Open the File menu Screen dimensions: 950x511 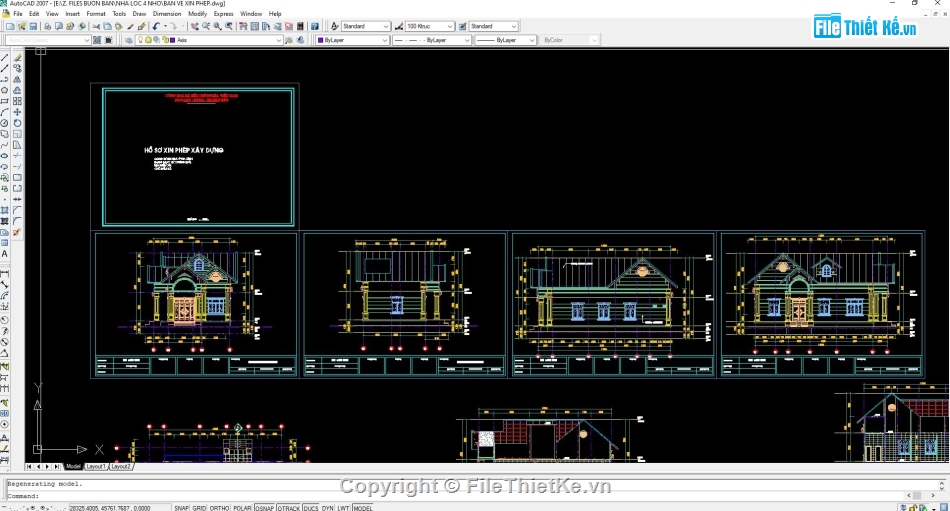pos(18,13)
